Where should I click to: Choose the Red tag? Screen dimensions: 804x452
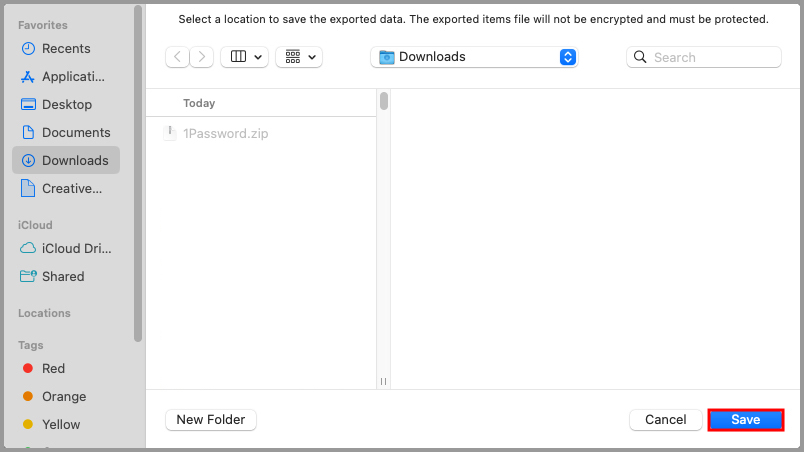(x=53, y=368)
